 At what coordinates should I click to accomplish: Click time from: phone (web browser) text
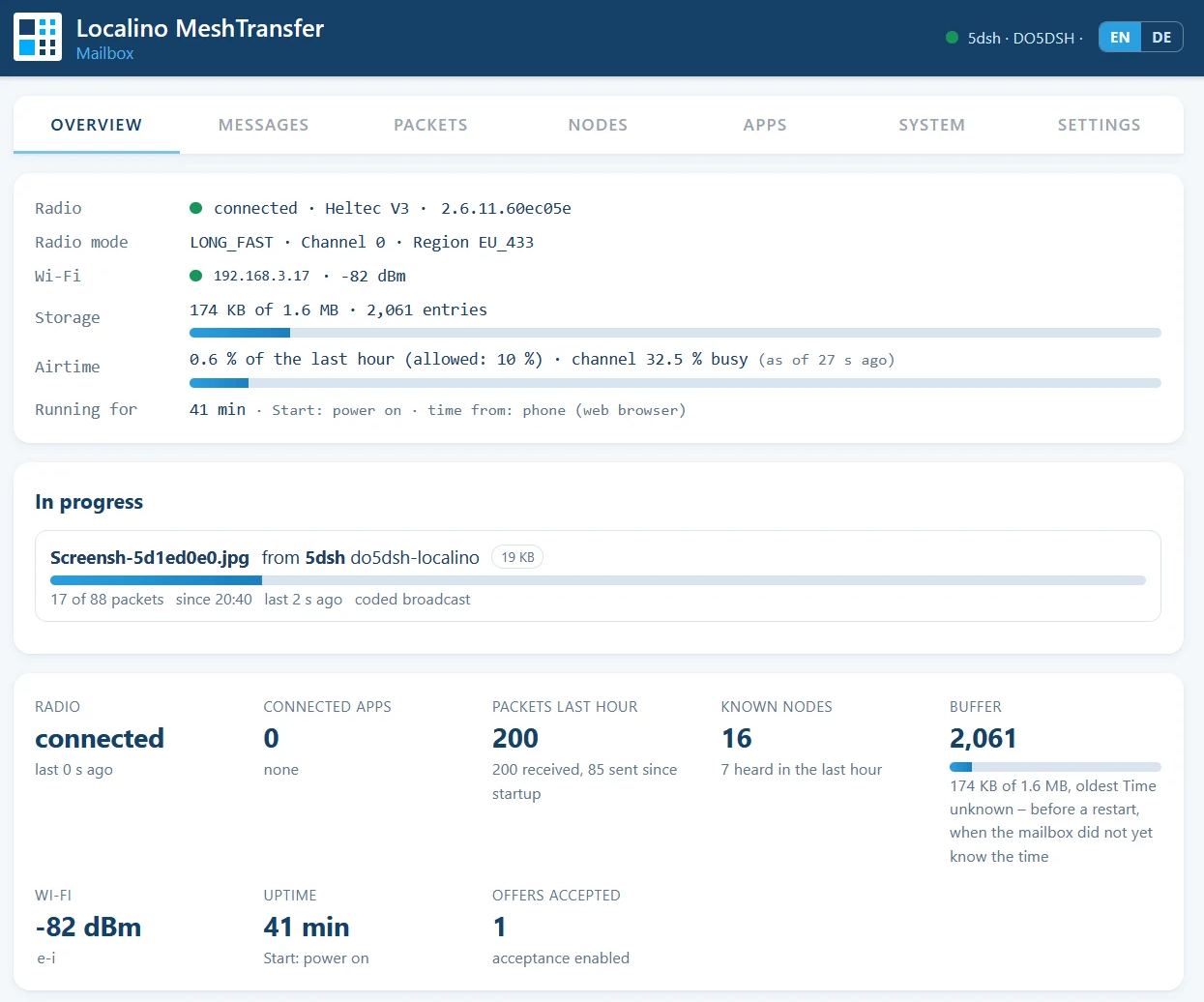click(x=557, y=410)
